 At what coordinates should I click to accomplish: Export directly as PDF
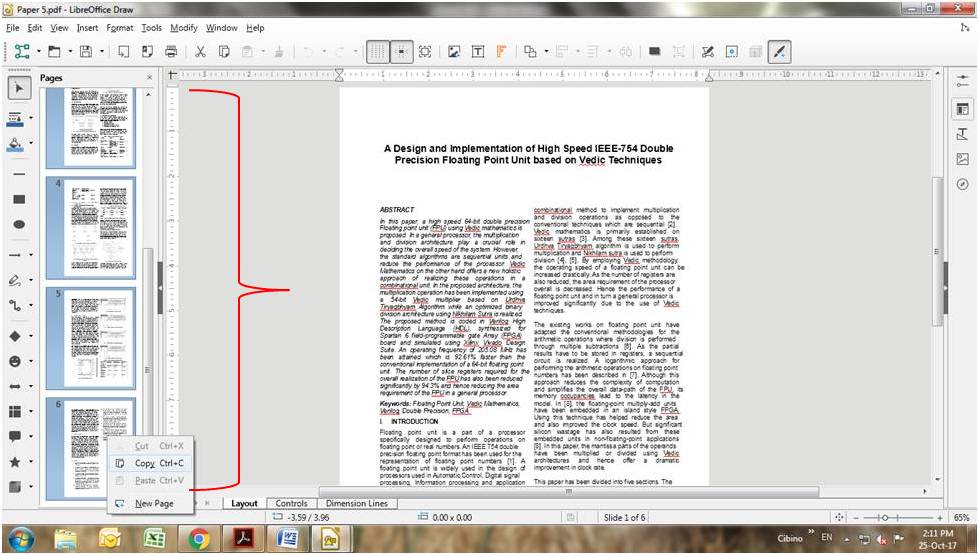tap(147, 52)
